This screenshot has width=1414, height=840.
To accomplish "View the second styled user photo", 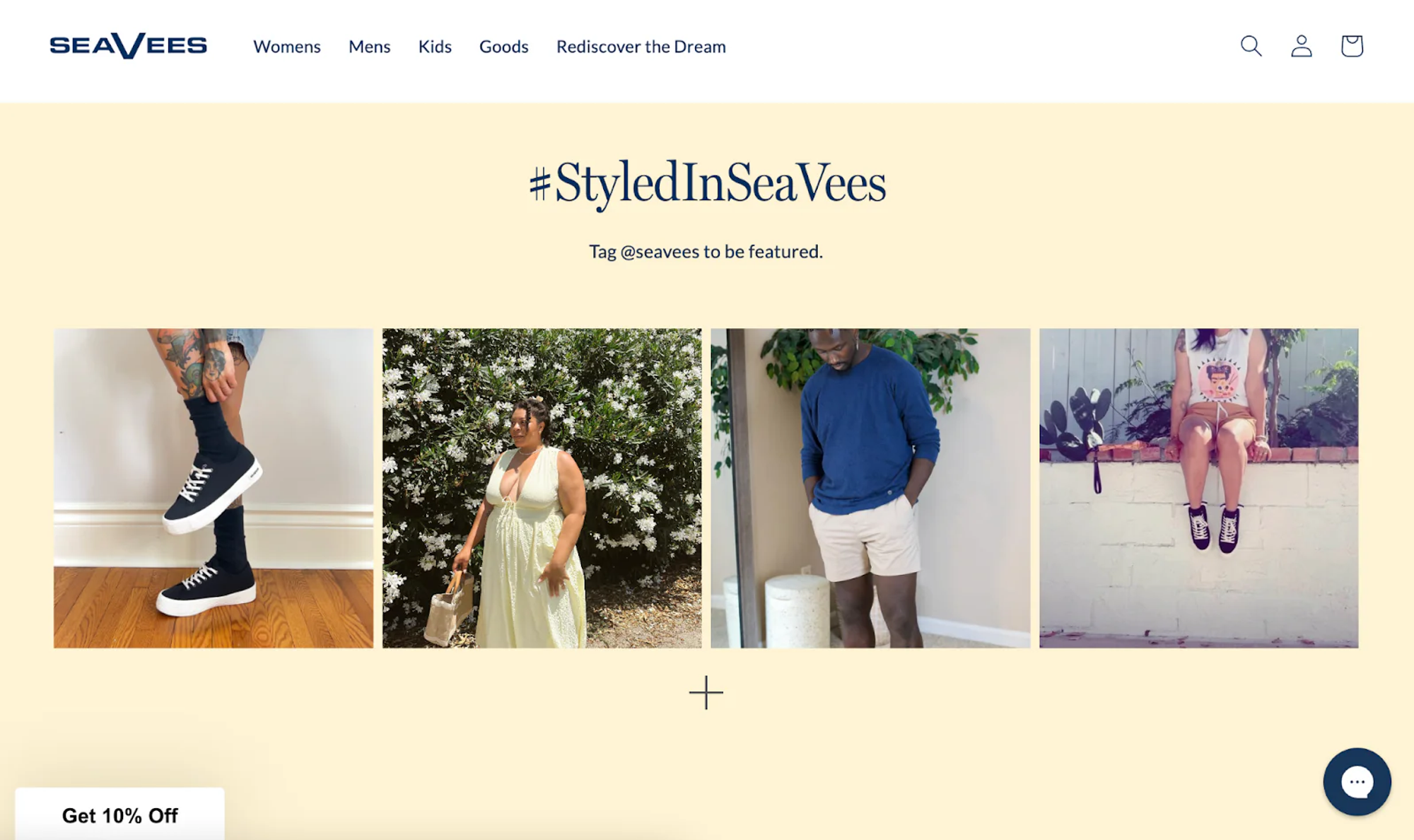I will (x=542, y=487).
